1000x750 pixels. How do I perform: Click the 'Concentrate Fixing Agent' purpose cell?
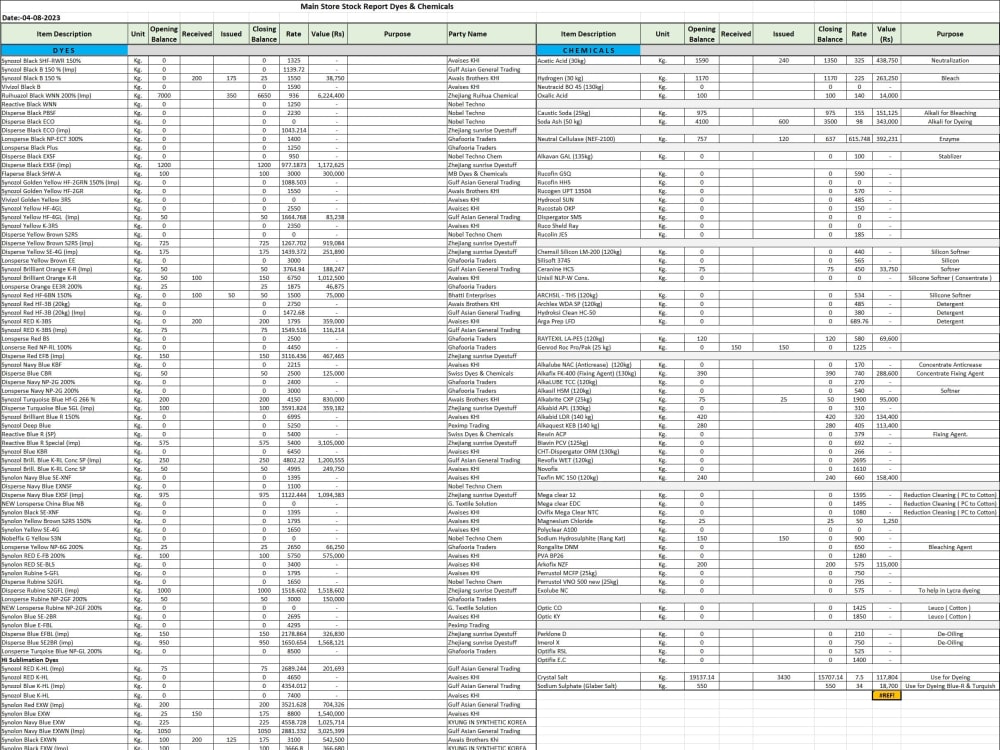(x=950, y=374)
